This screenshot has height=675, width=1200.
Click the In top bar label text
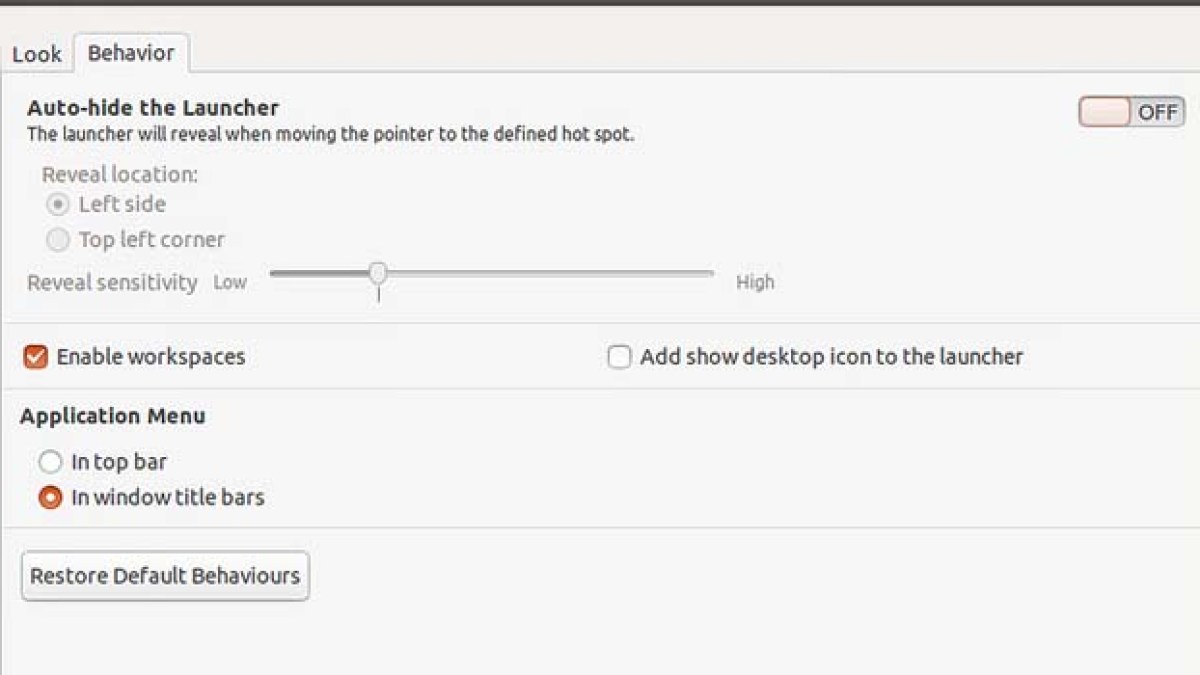[x=119, y=463]
